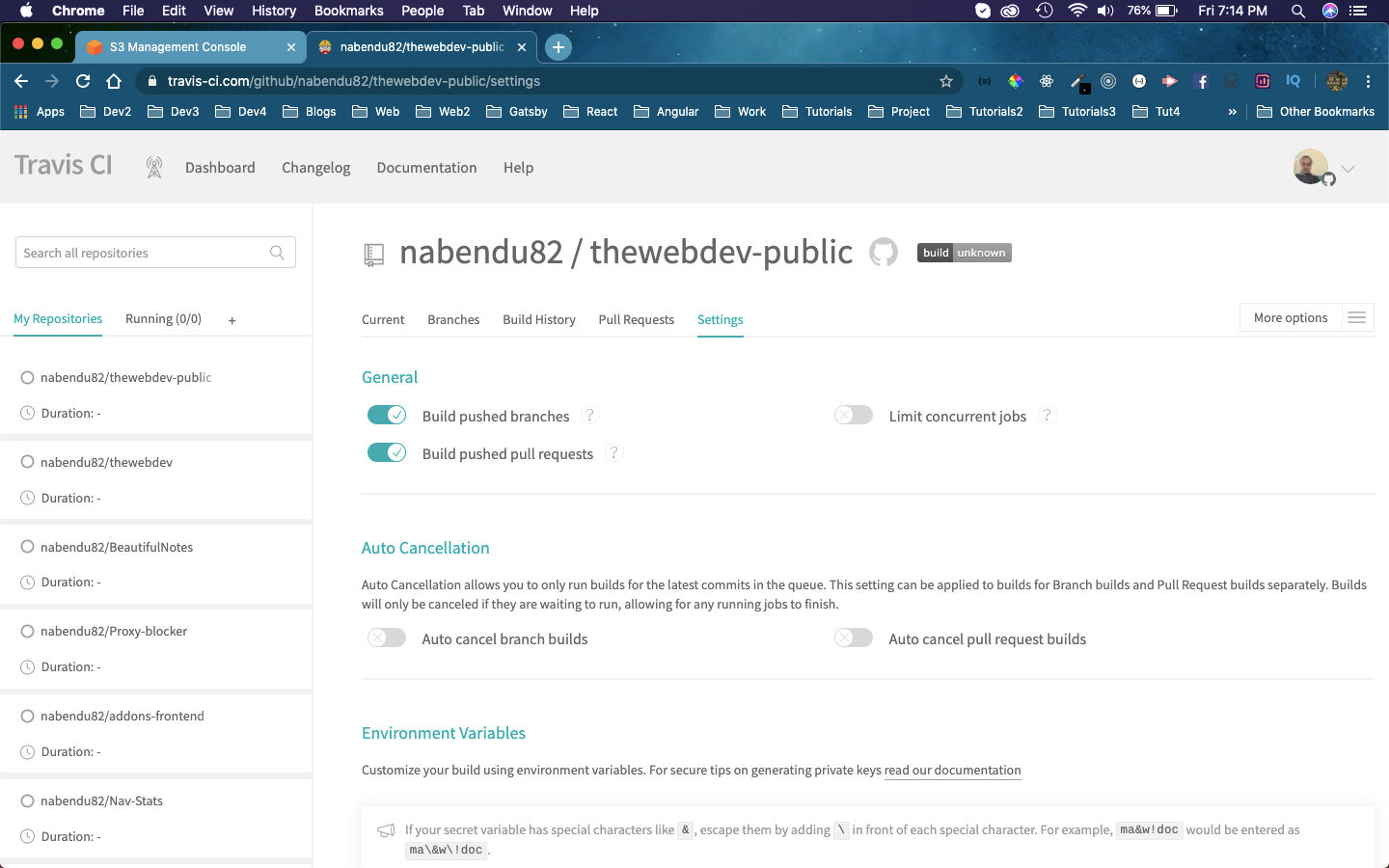Toggle Build pushed pull requests switch
The image size is (1389, 868).
387,452
